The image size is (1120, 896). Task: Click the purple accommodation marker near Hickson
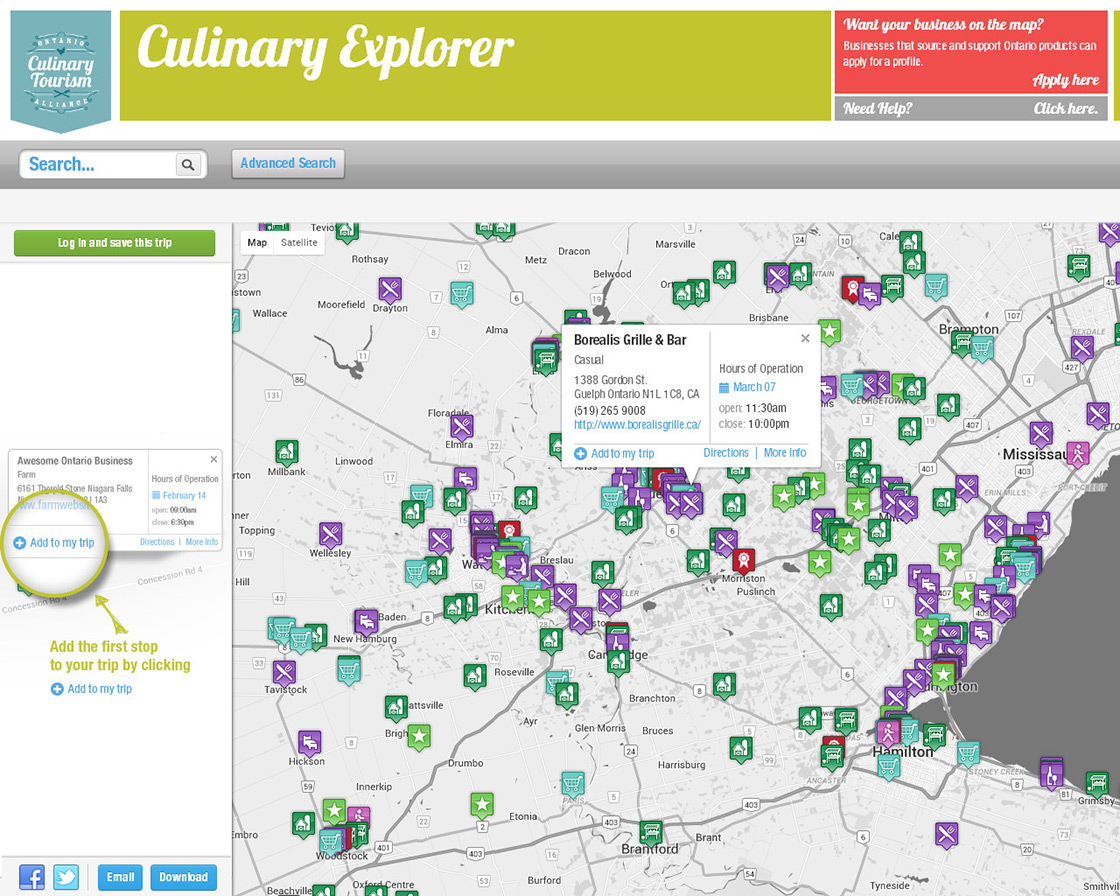[309, 743]
